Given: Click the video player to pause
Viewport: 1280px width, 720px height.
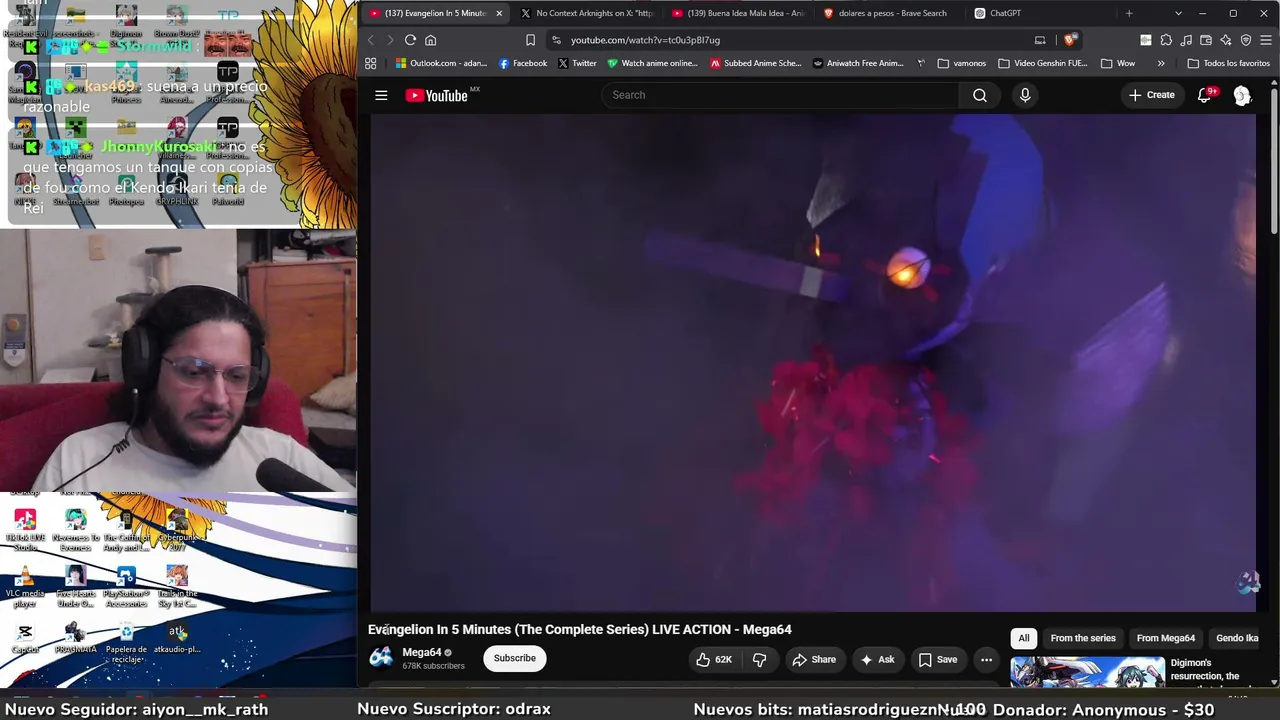Looking at the screenshot, I should [x=813, y=362].
